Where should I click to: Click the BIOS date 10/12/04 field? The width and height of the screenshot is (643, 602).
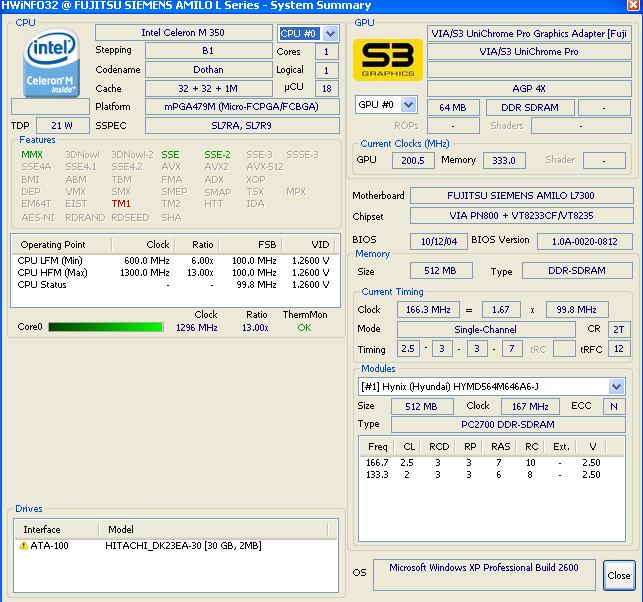click(439, 242)
